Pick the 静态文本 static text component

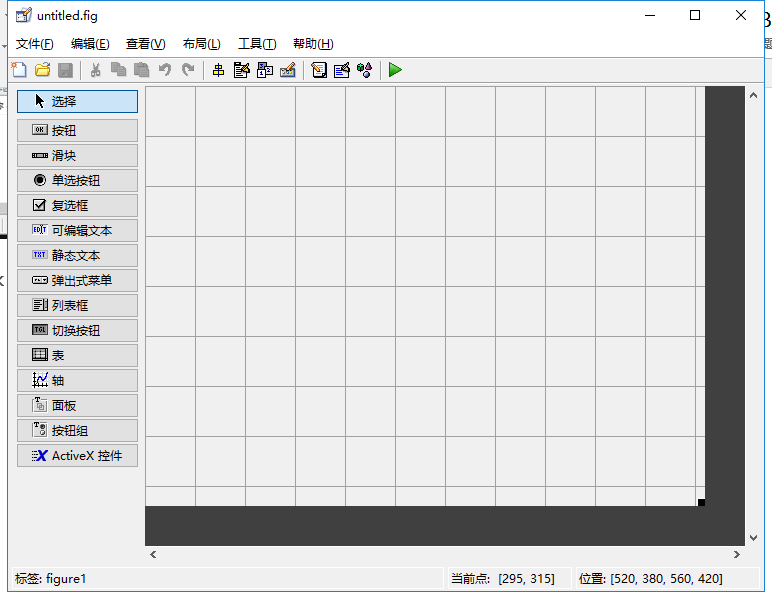tap(77, 255)
